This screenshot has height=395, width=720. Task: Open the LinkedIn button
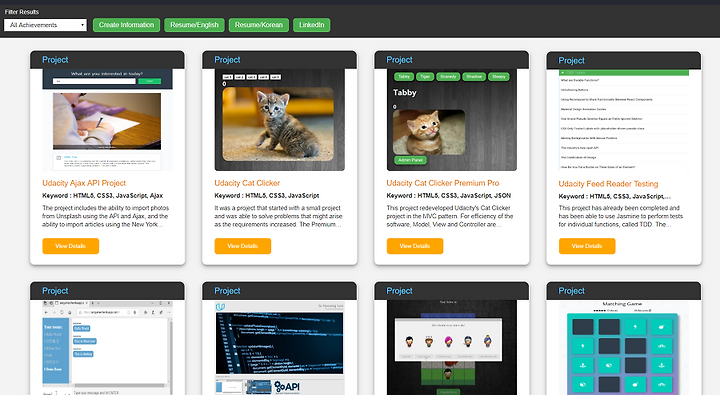click(311, 25)
